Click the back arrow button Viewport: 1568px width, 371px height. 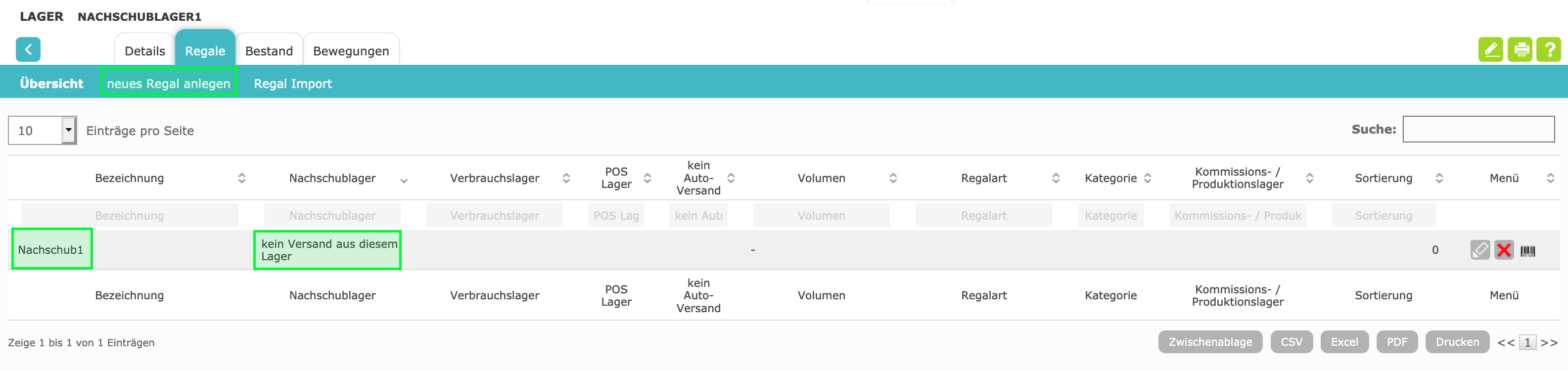pos(28,49)
